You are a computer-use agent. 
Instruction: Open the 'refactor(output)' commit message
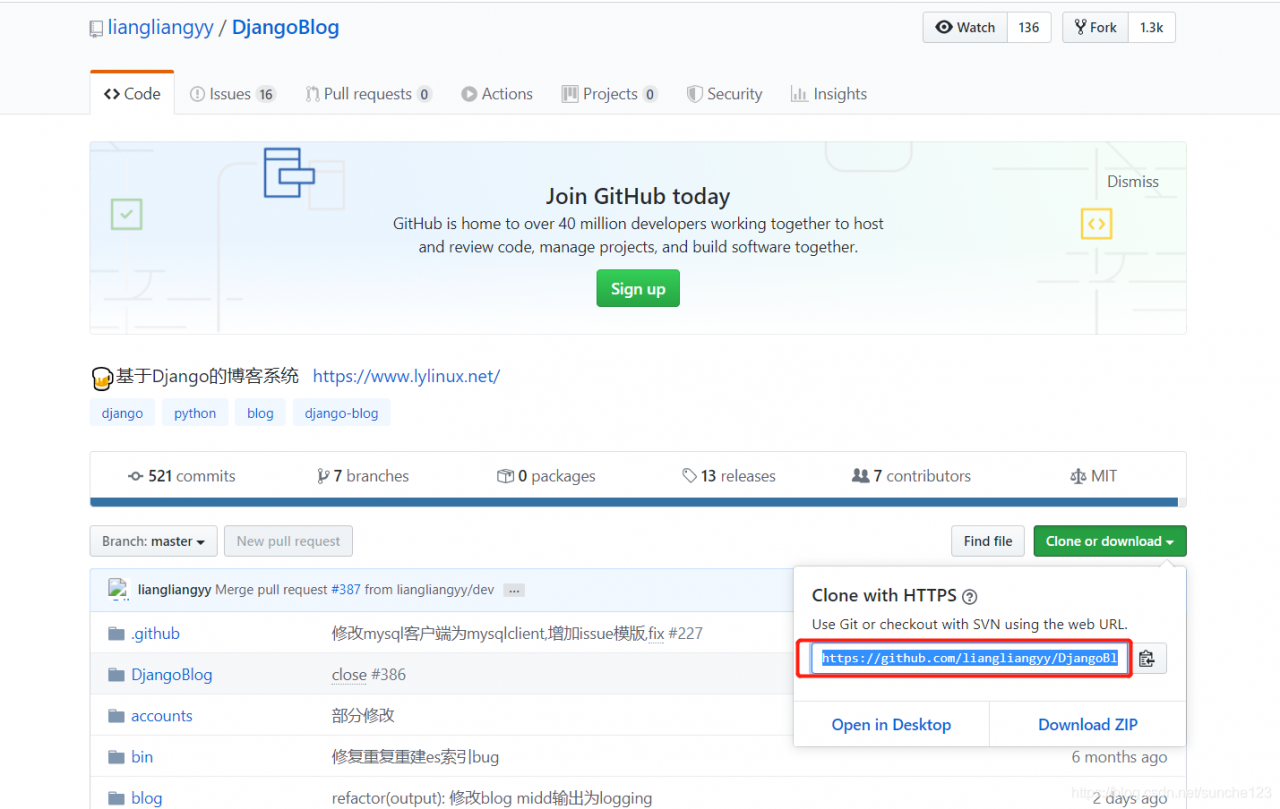click(x=492, y=798)
